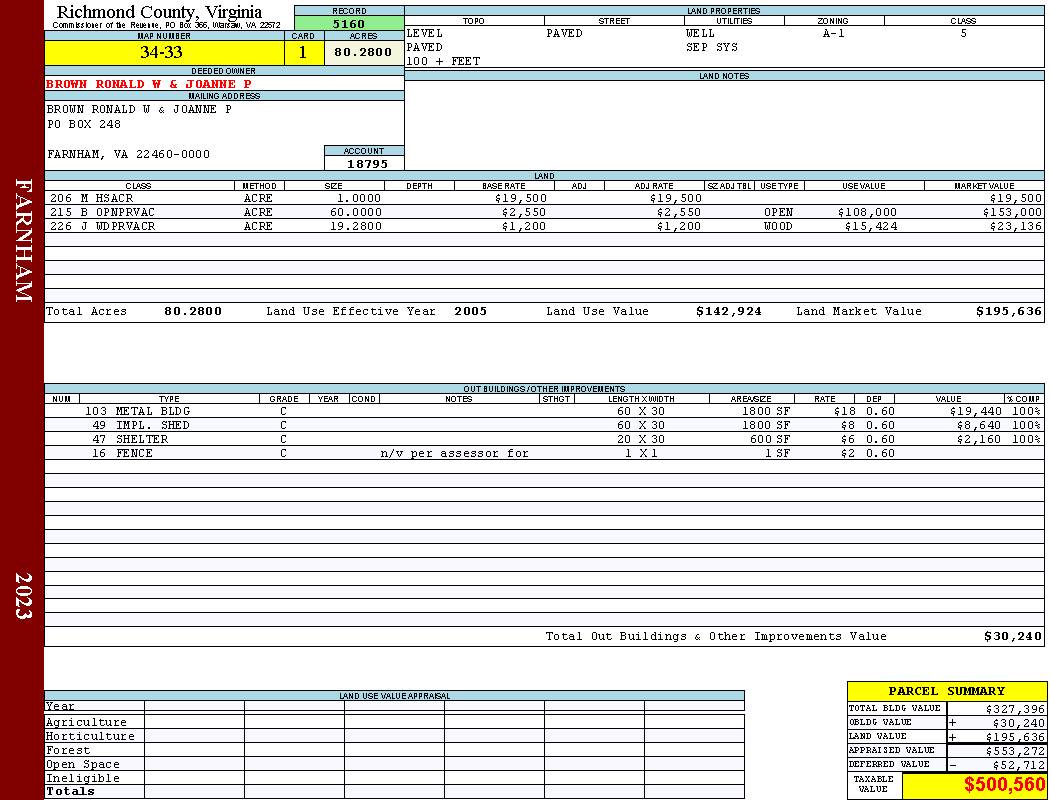
Task: Click the Horticulture row label
Action: coord(90,736)
